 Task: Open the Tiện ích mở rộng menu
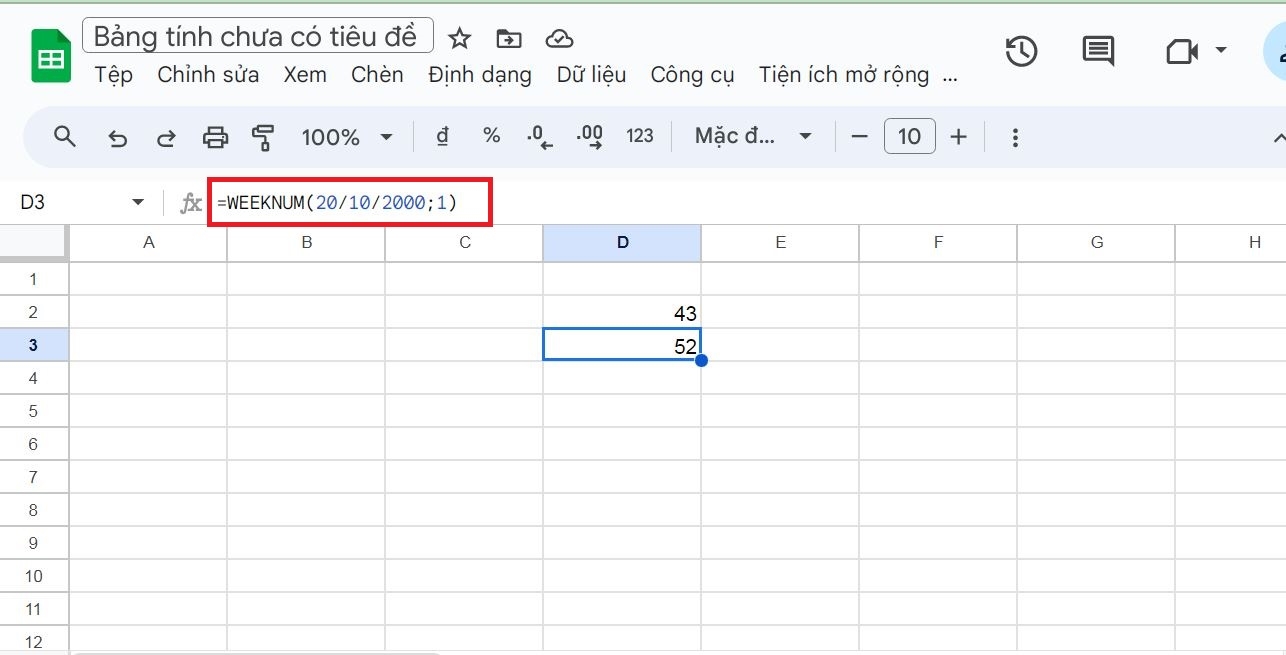pos(844,75)
